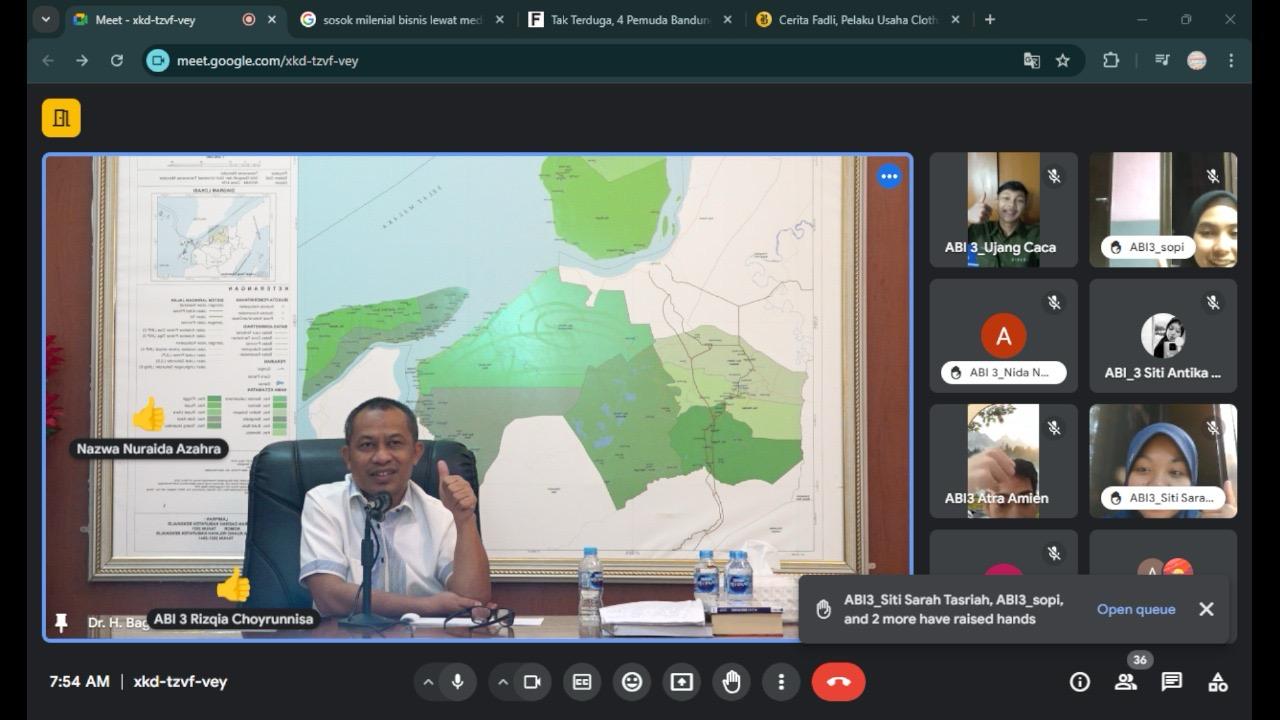1280x720 pixels.
Task: Open the chat messages panel
Action: [1172, 682]
